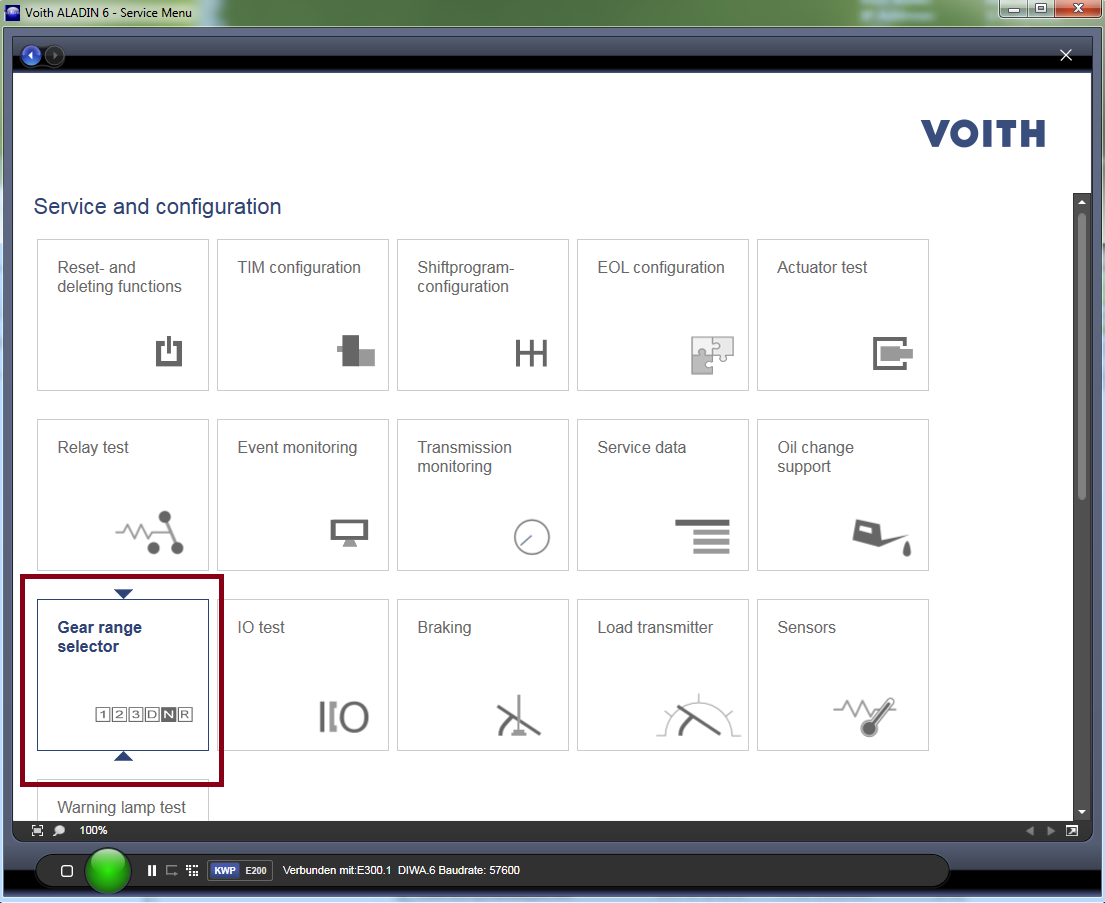Image resolution: width=1105 pixels, height=903 pixels.
Task: Click the previous page arrow at bottom right
Action: coord(1030,830)
